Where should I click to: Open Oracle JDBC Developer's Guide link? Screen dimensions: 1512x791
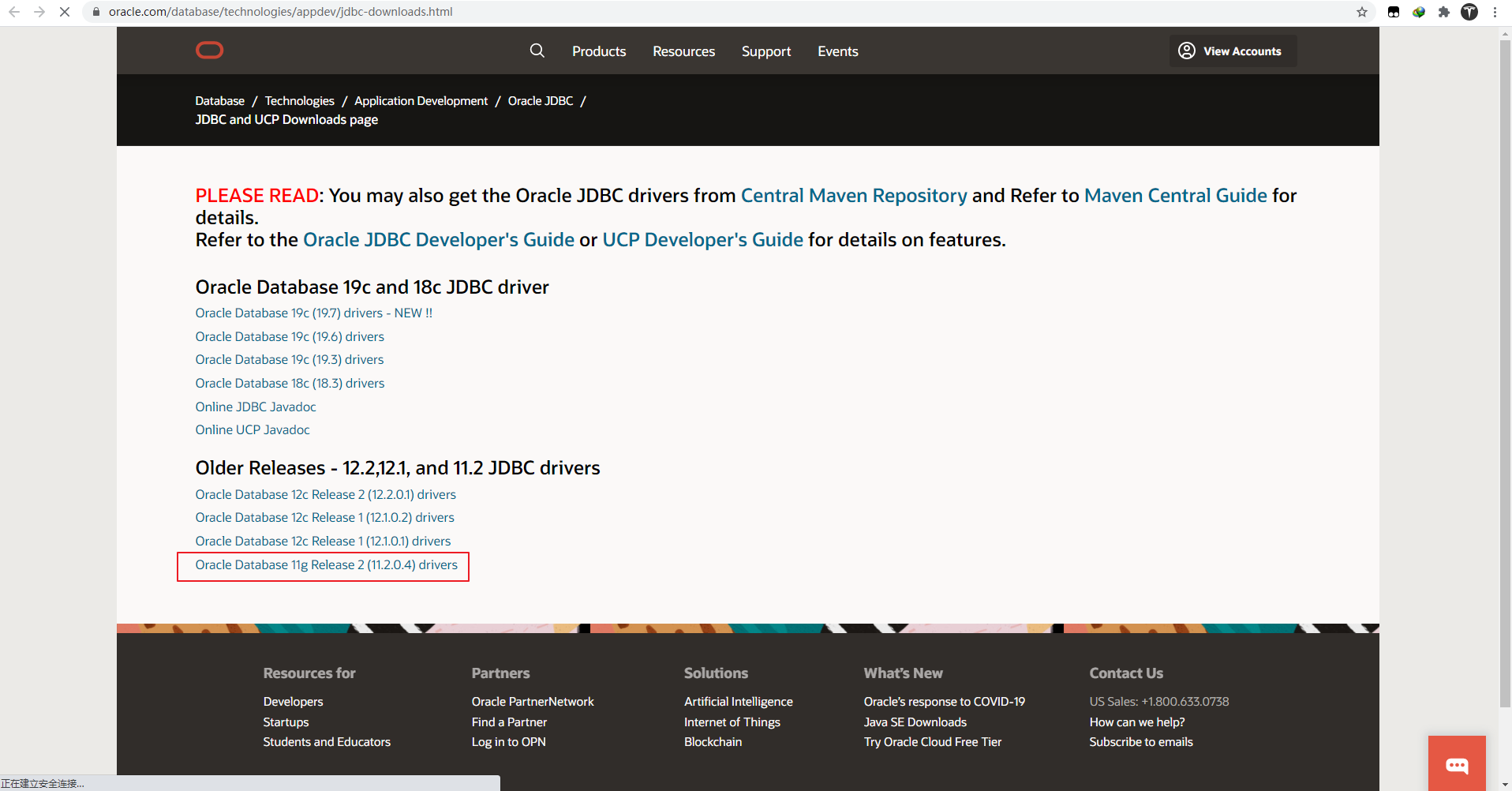pos(439,239)
